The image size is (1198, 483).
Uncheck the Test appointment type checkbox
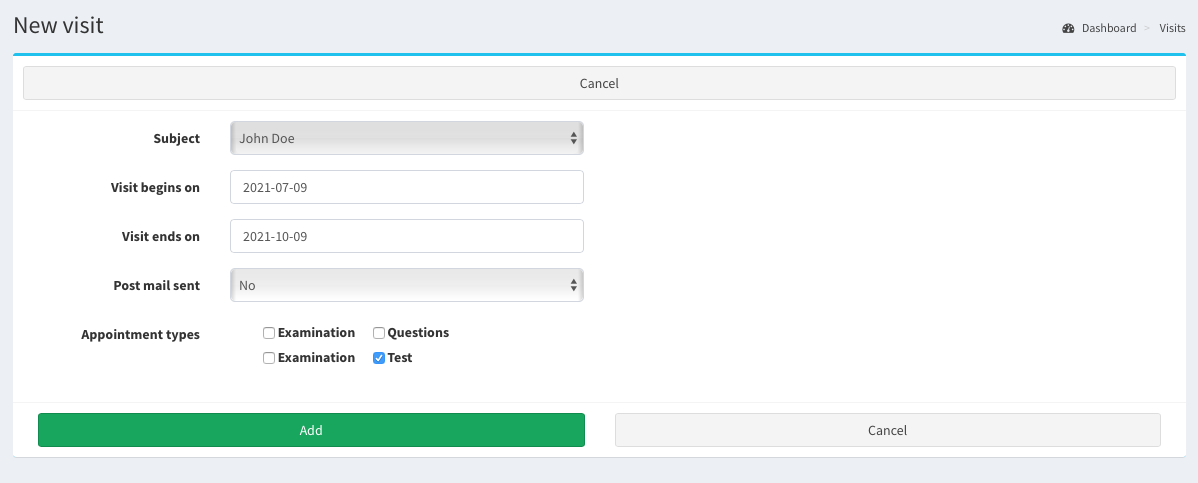pyautogui.click(x=379, y=358)
